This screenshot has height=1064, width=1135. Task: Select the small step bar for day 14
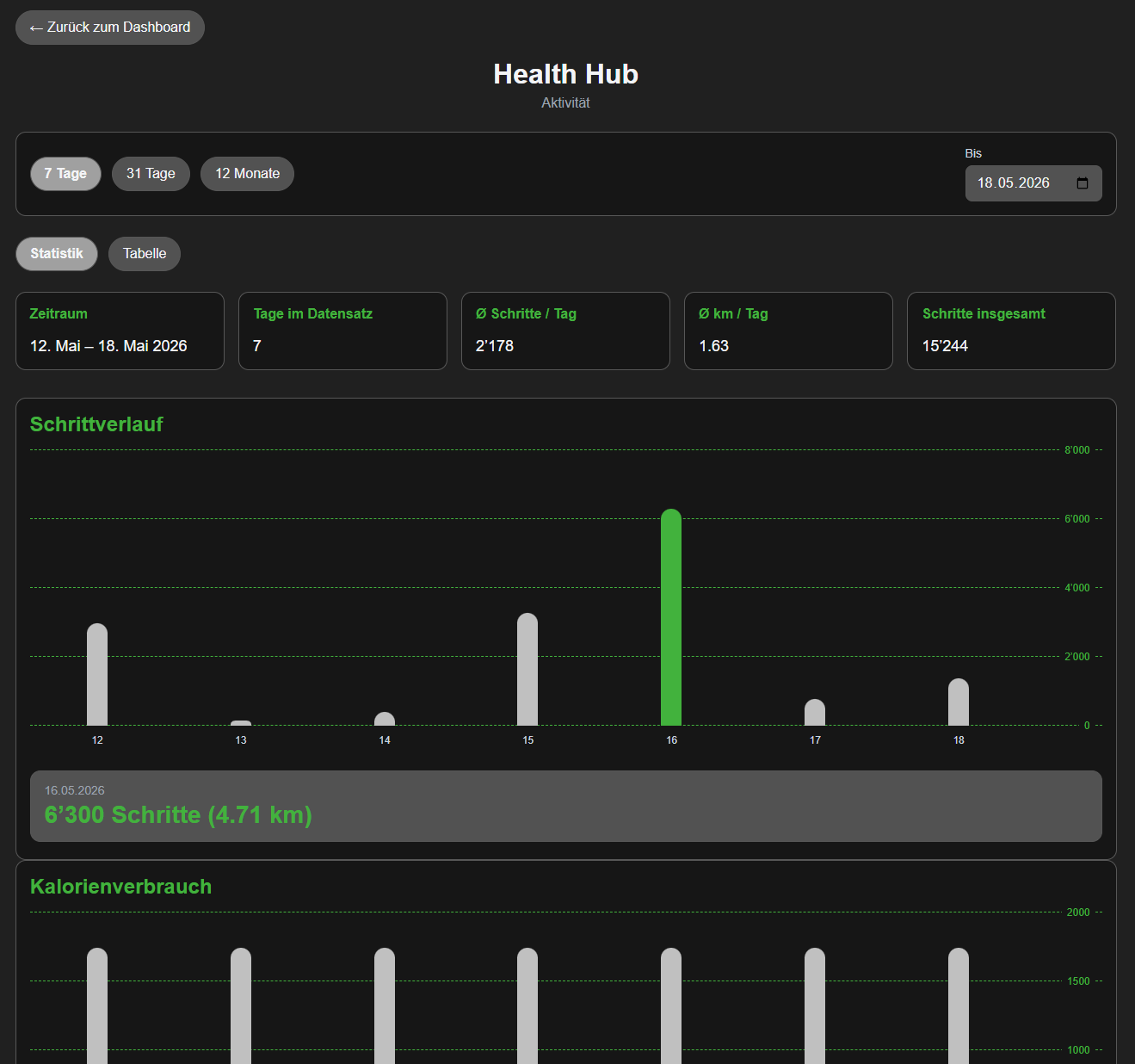tap(385, 719)
